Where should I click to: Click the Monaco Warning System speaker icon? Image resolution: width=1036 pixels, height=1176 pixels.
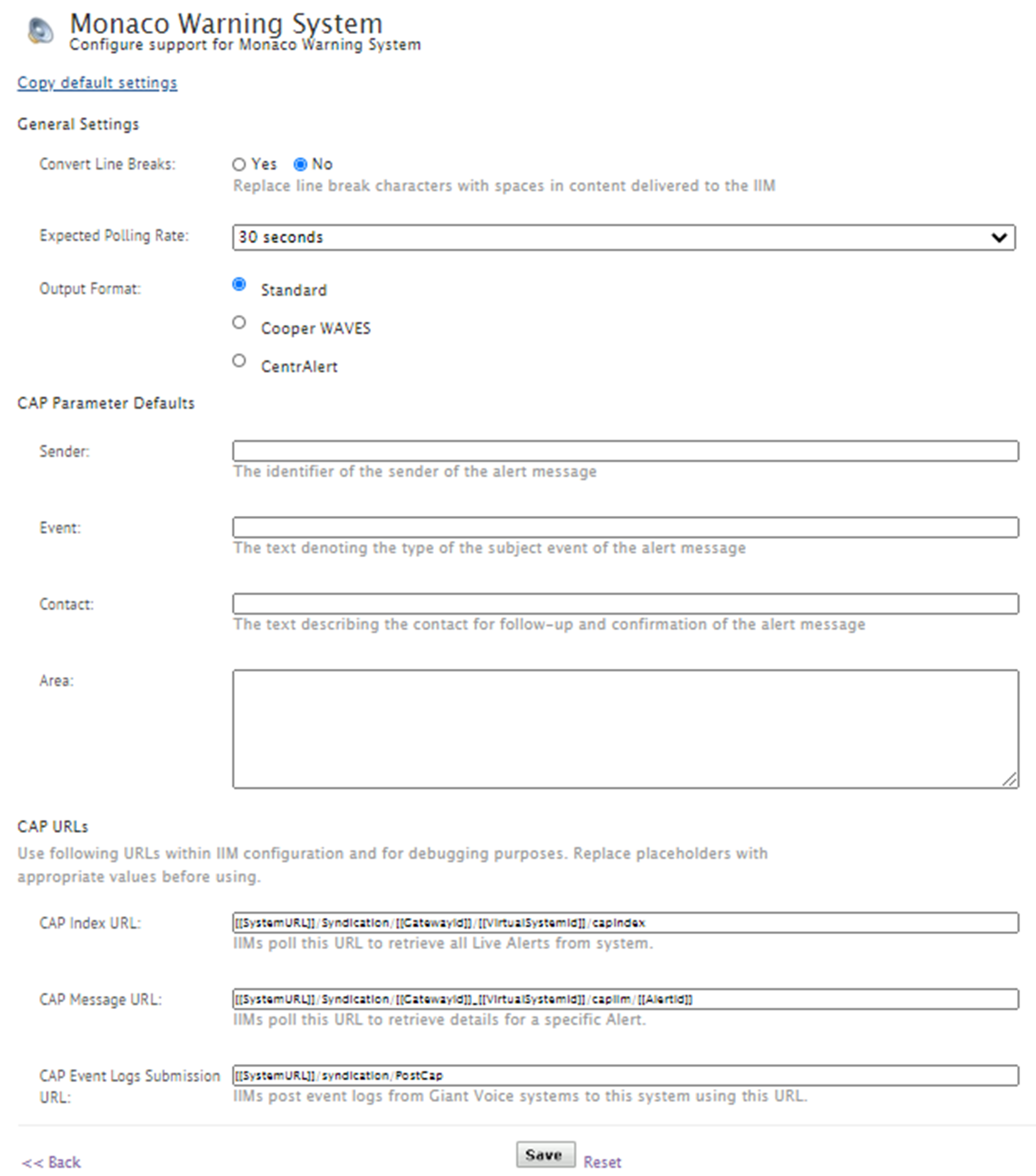[x=40, y=30]
